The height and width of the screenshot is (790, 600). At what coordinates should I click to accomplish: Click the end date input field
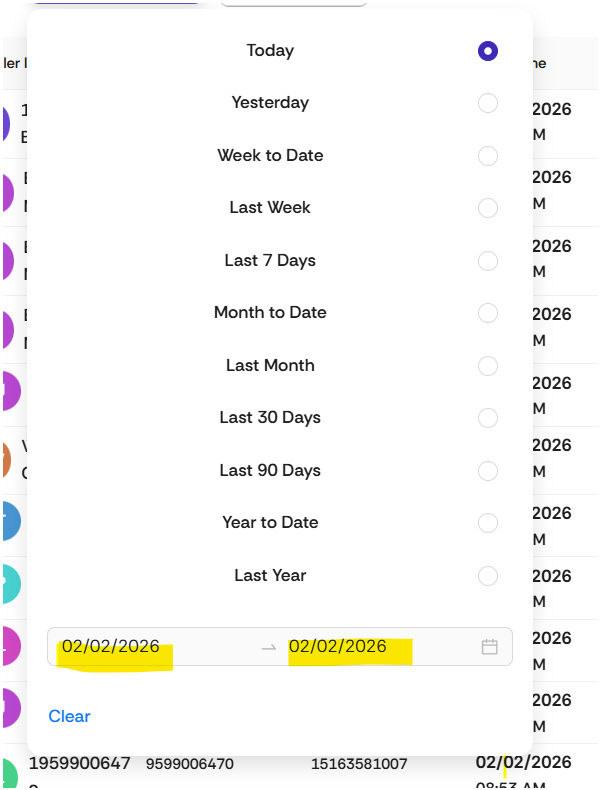pos(338,647)
